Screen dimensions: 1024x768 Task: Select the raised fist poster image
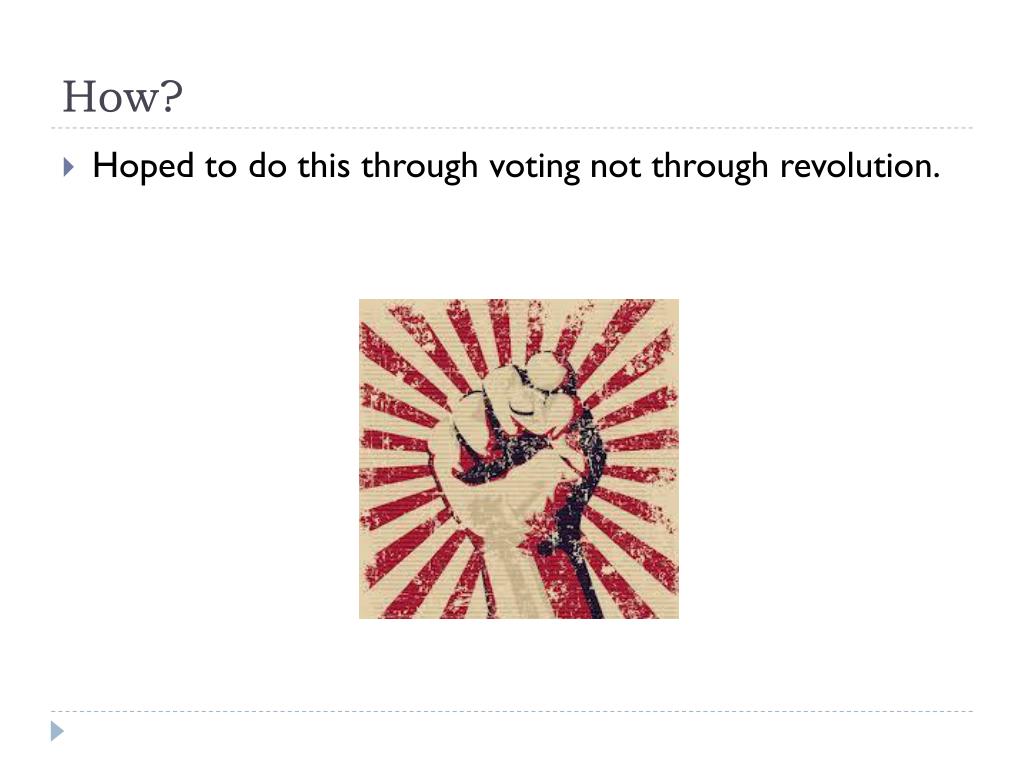pos(519,458)
